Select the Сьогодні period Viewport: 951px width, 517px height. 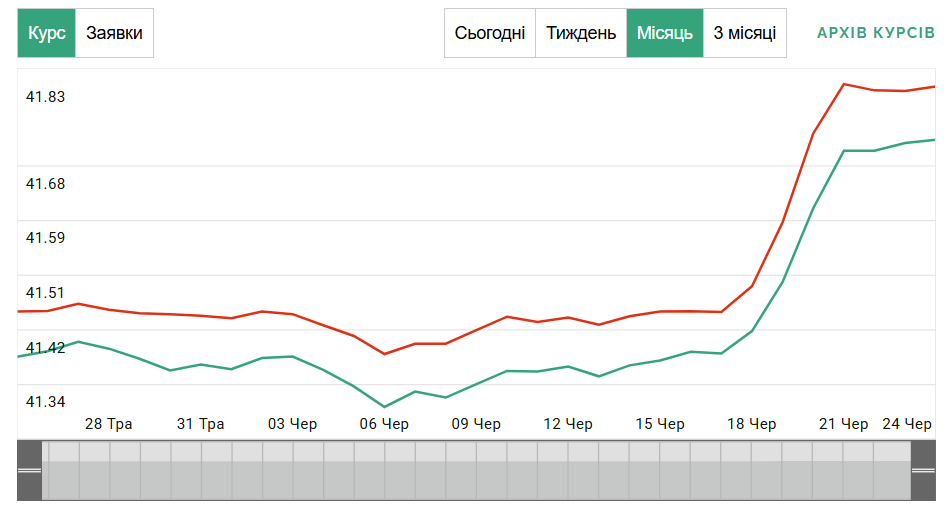click(x=490, y=33)
